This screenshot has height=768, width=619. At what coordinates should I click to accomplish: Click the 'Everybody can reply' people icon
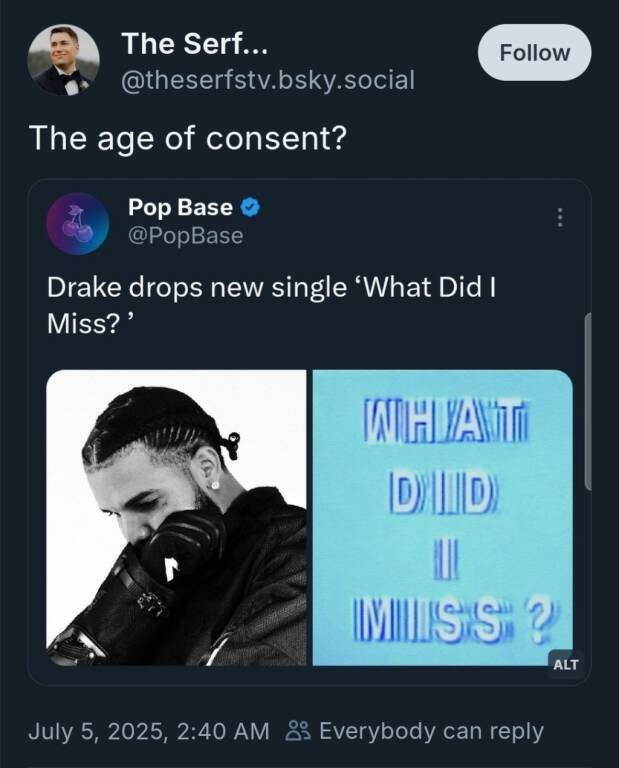298,731
